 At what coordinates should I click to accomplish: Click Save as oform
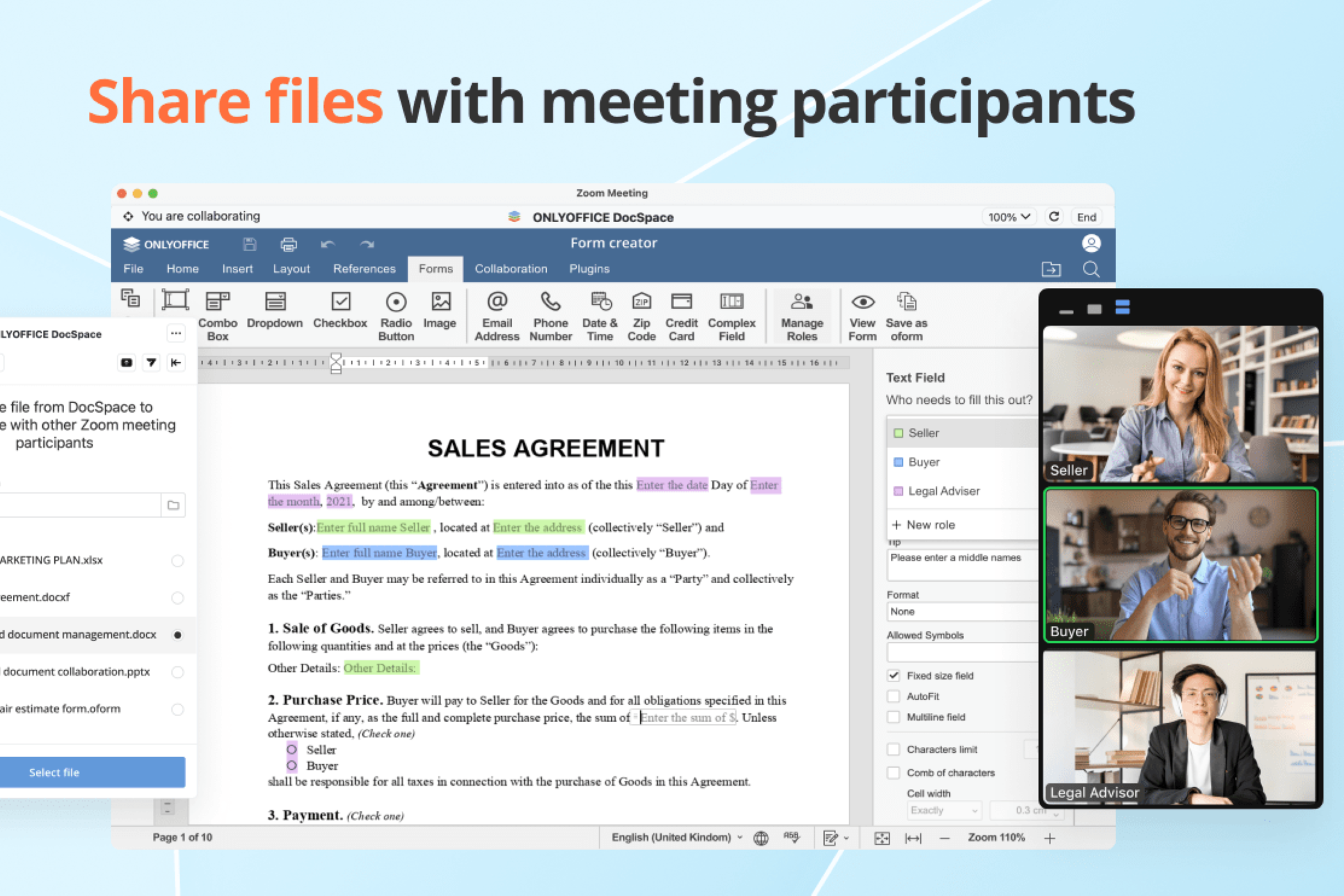907,316
